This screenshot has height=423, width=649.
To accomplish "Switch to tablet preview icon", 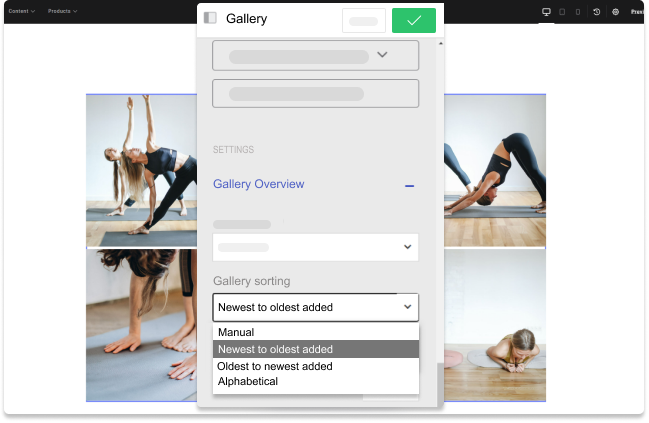I will click(x=562, y=12).
